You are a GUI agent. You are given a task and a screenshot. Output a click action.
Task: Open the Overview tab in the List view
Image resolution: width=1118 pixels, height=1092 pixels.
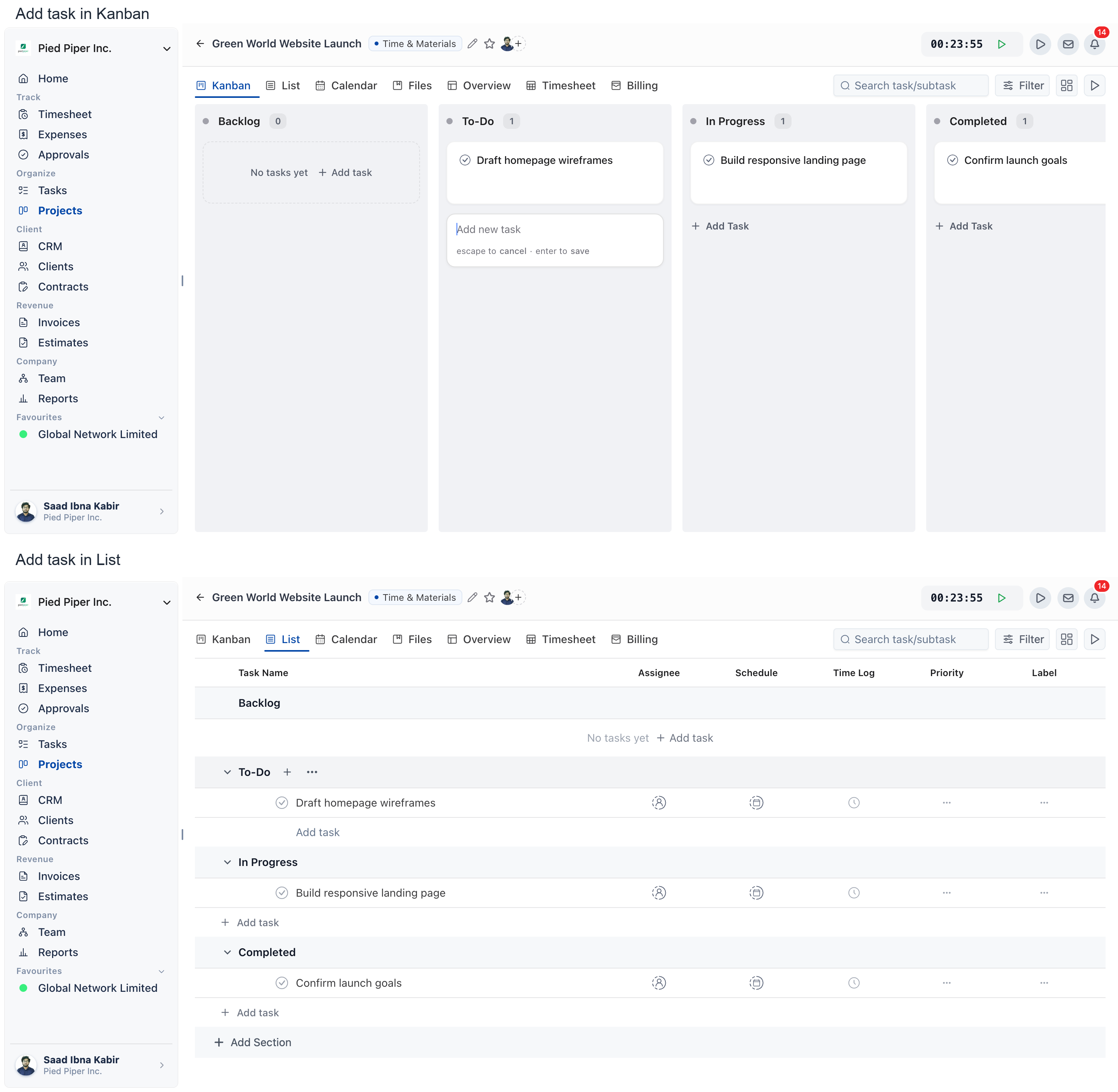479,640
